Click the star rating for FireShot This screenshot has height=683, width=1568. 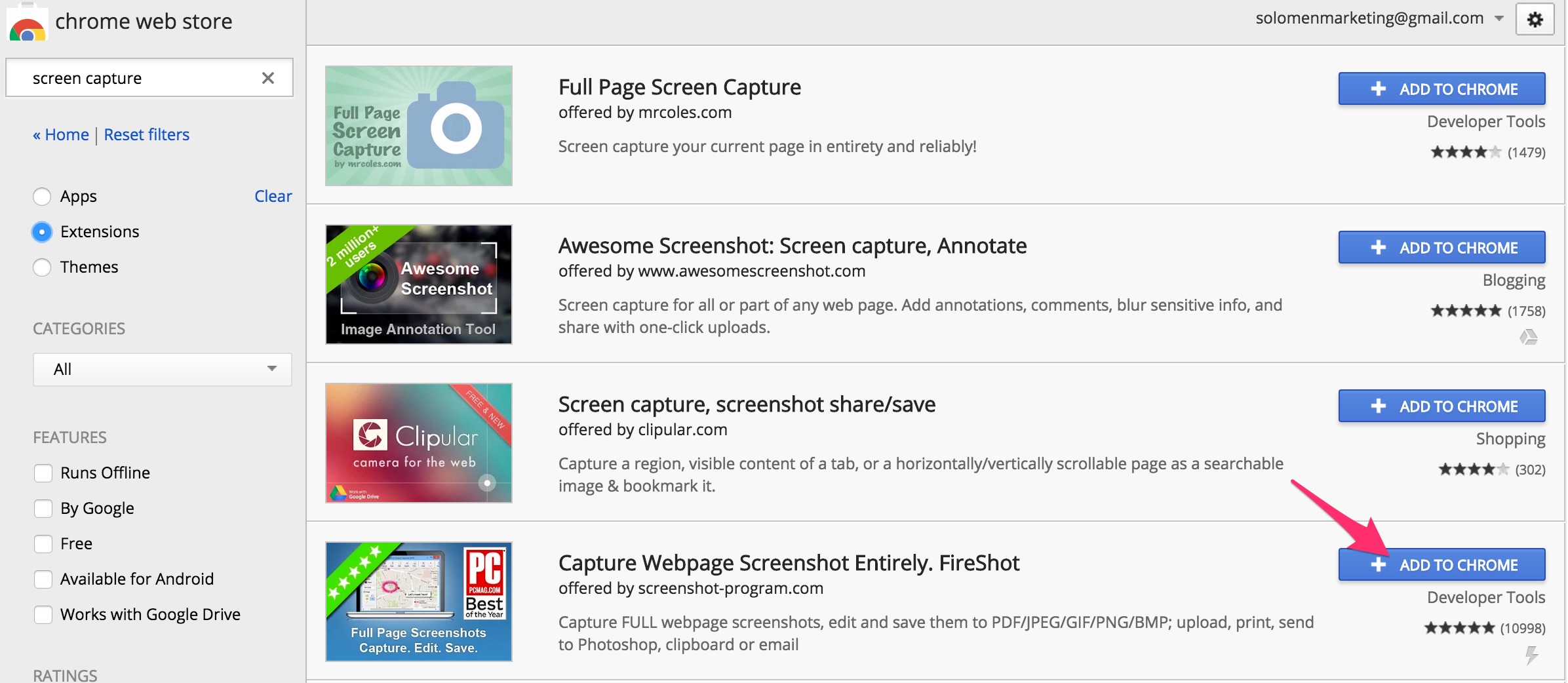1459,628
